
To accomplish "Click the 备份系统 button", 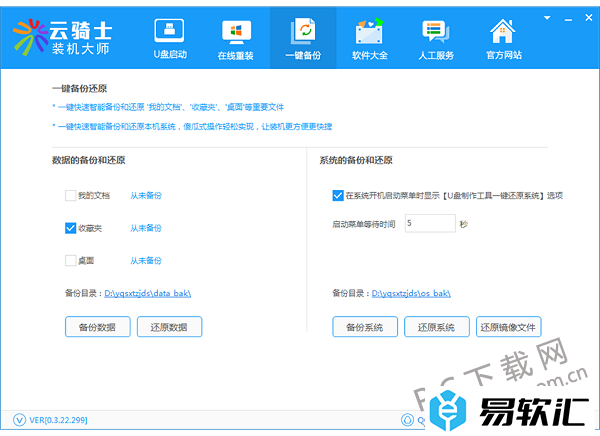I will pos(365,327).
